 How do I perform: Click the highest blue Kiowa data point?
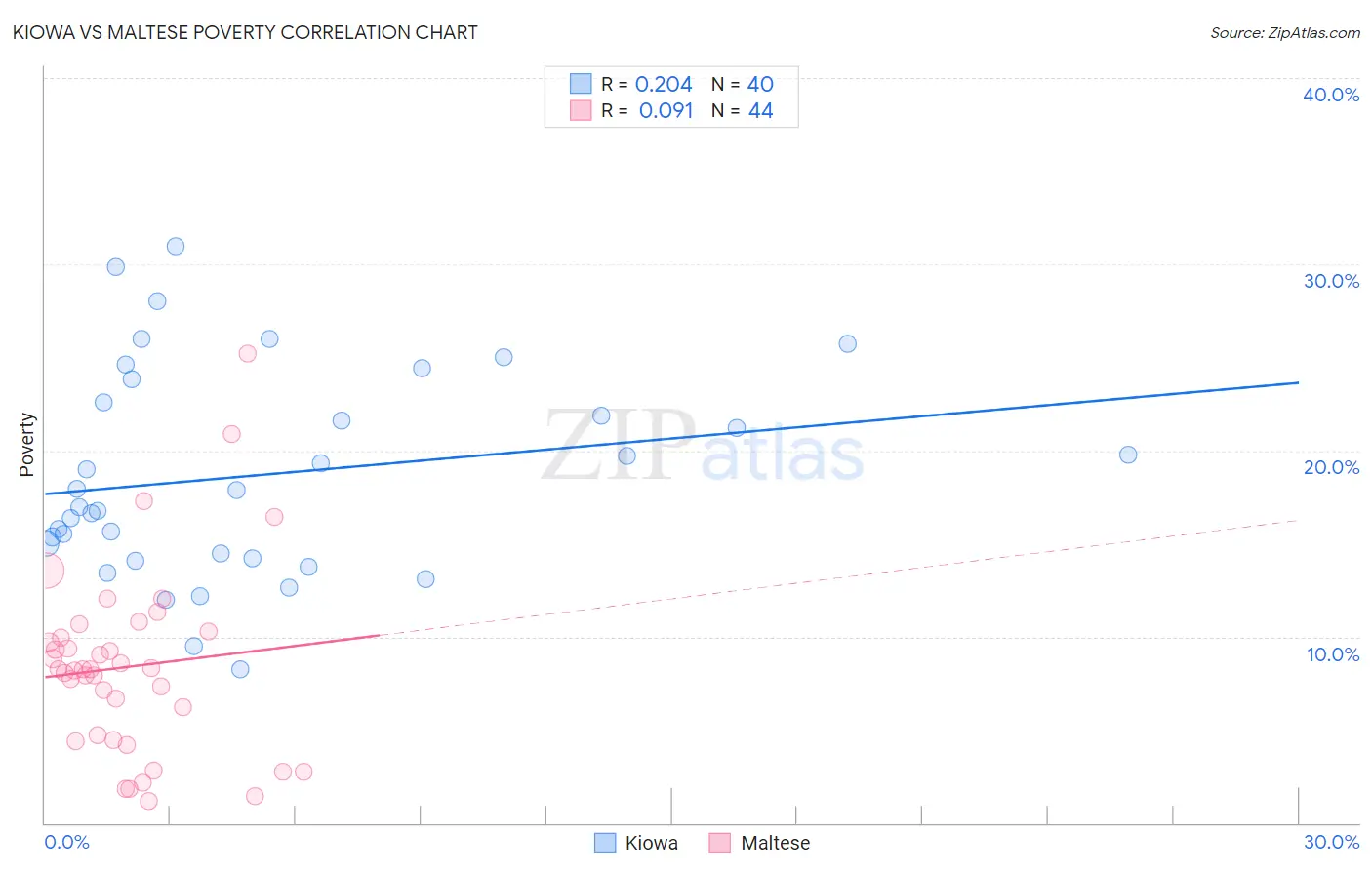(x=176, y=246)
